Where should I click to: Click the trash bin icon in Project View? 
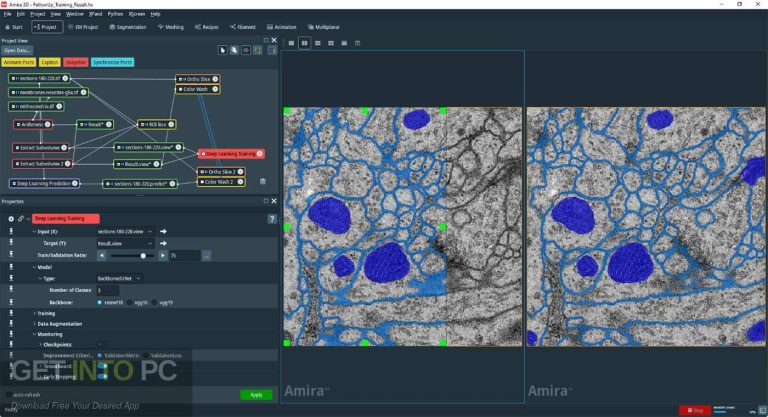pyautogui.click(x=262, y=181)
